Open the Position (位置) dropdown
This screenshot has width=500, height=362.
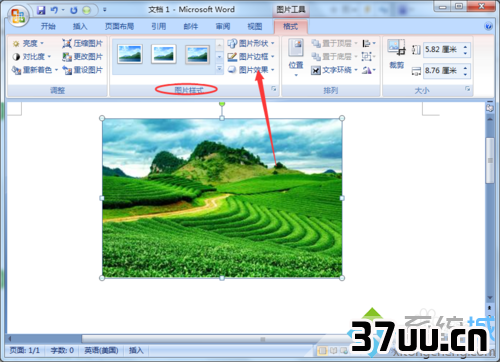(x=296, y=58)
